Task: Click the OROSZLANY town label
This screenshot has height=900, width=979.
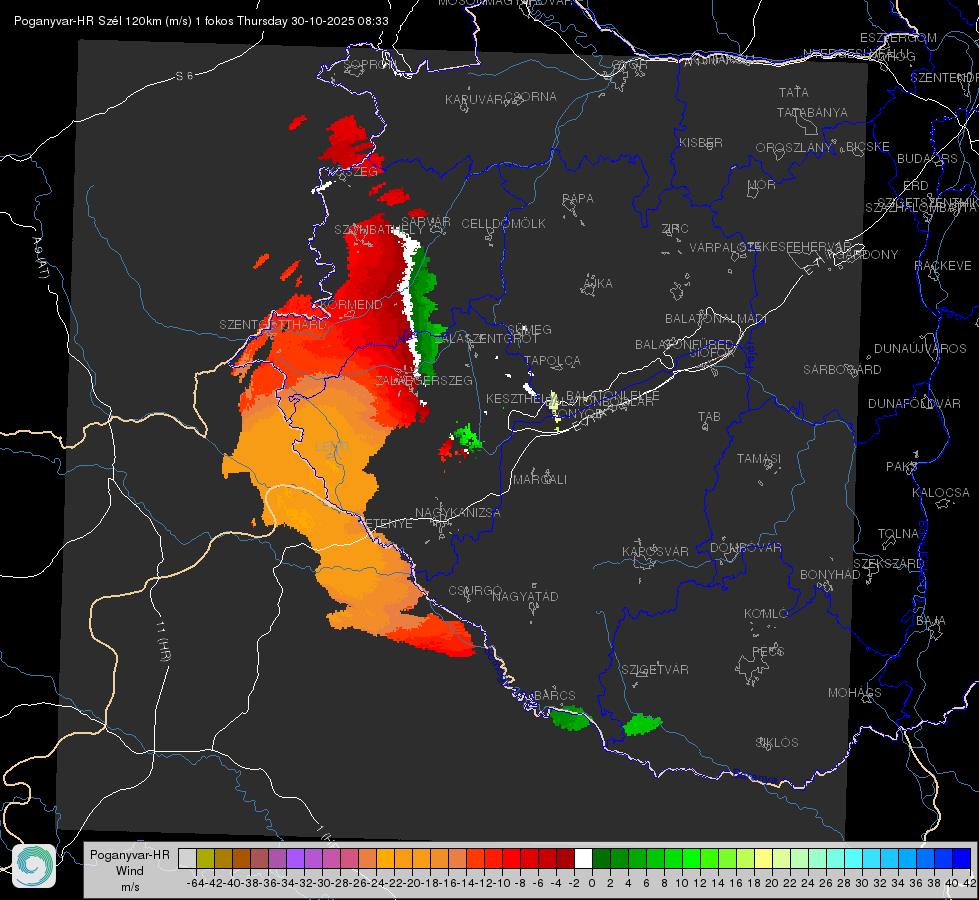Action: coord(794,147)
